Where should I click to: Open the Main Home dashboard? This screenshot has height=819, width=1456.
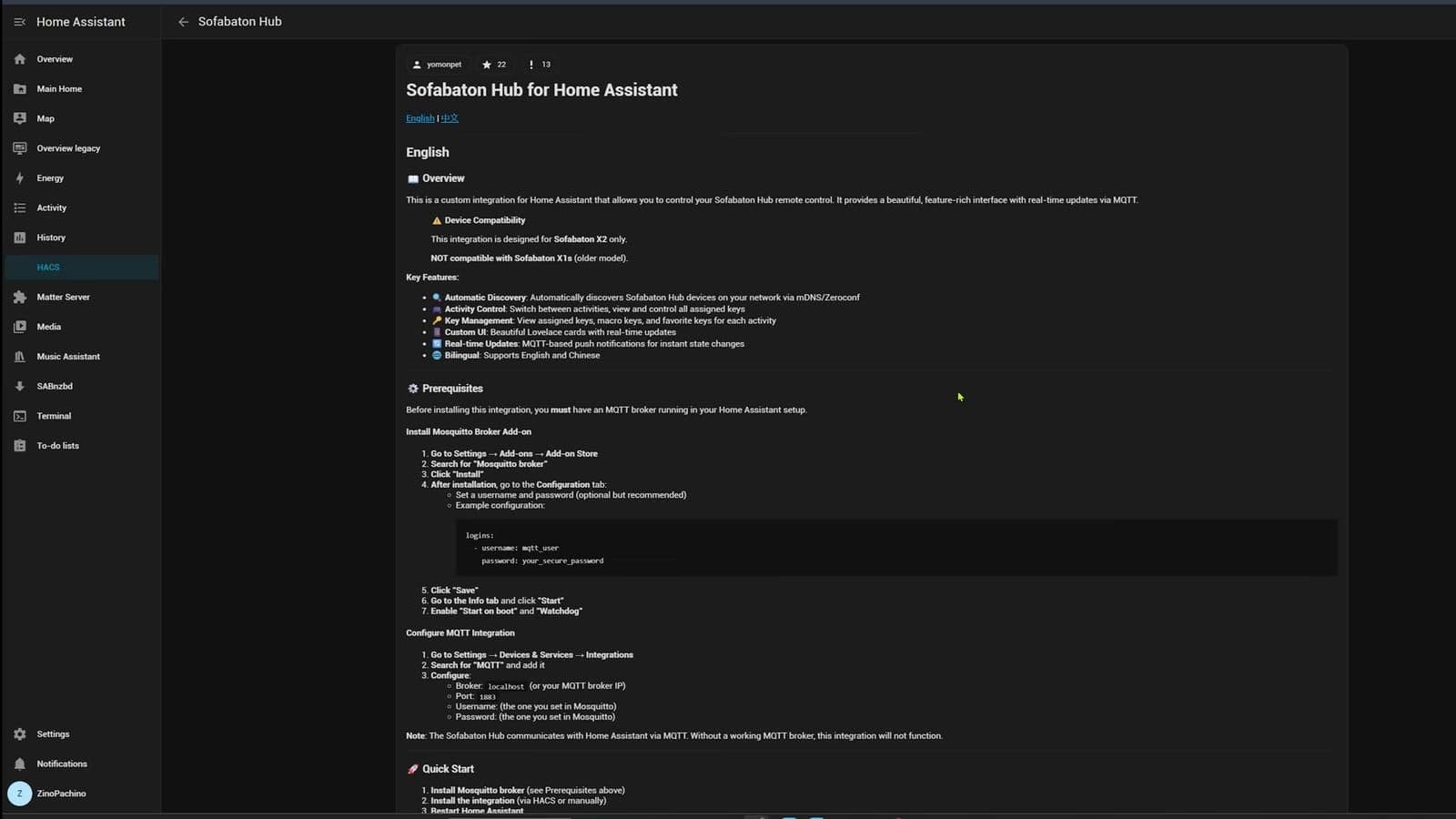coord(82,89)
